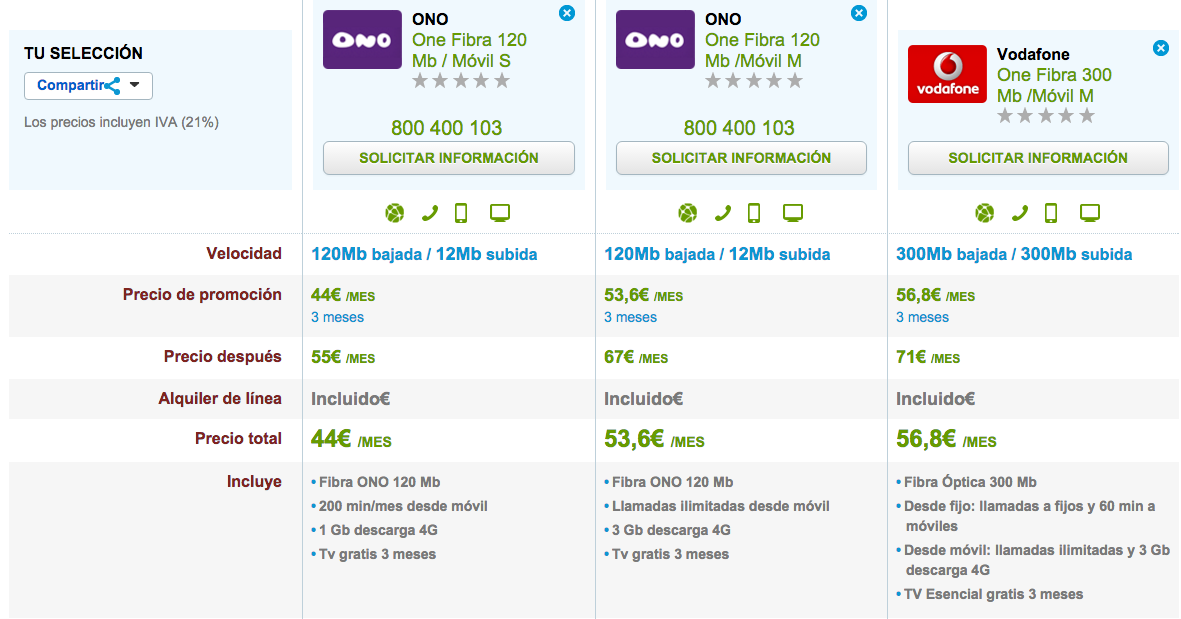The width and height of the screenshot is (1181, 619).
Task: Click the '3 meses' text under 56,8€ promo price
Action: coord(922,318)
